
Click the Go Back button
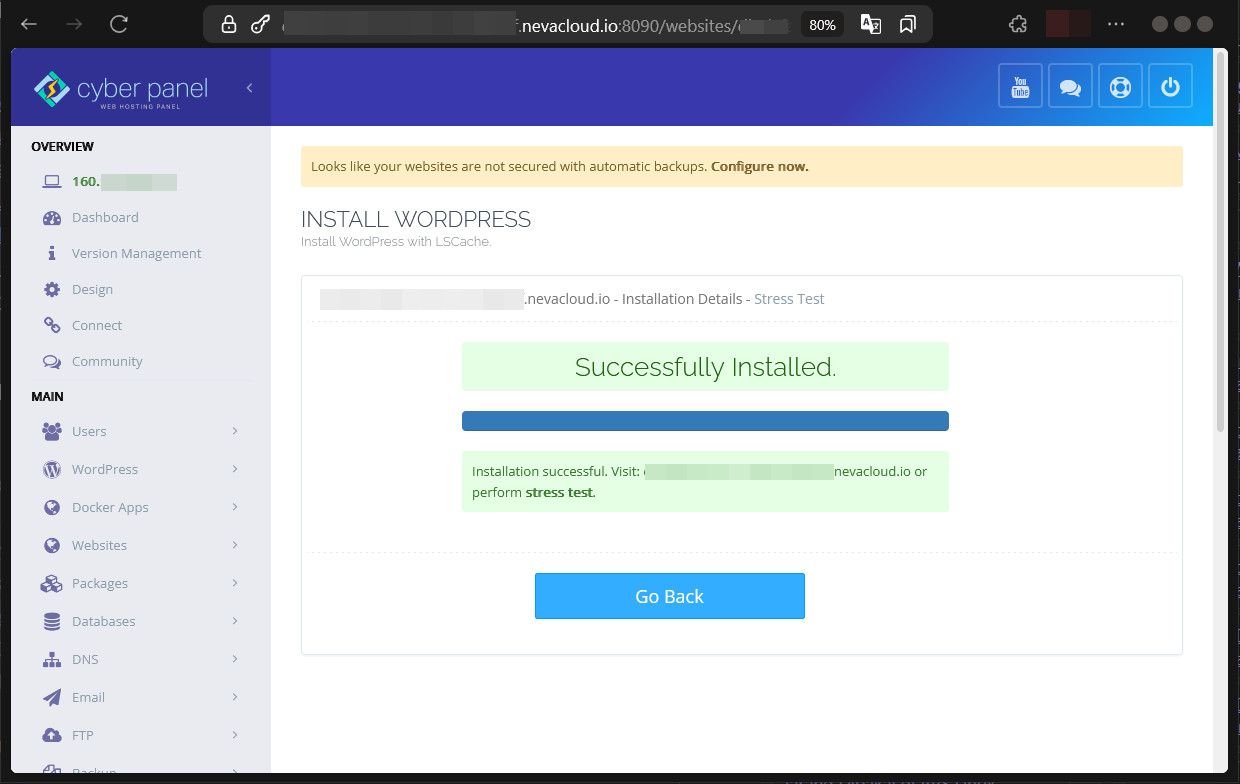(670, 596)
